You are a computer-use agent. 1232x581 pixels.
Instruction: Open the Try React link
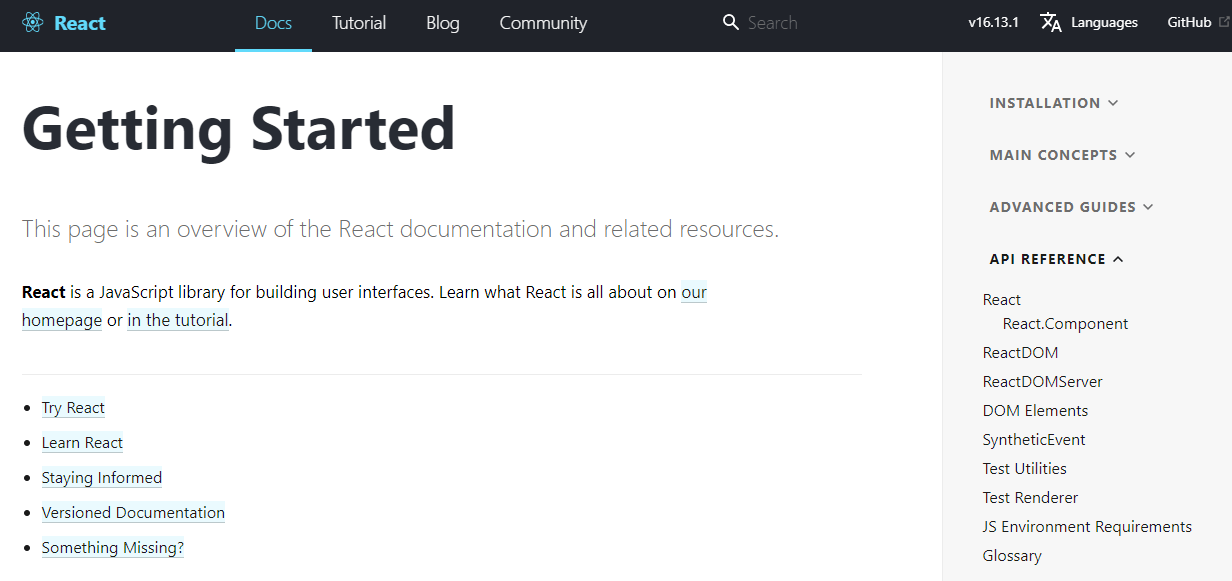[x=73, y=408]
